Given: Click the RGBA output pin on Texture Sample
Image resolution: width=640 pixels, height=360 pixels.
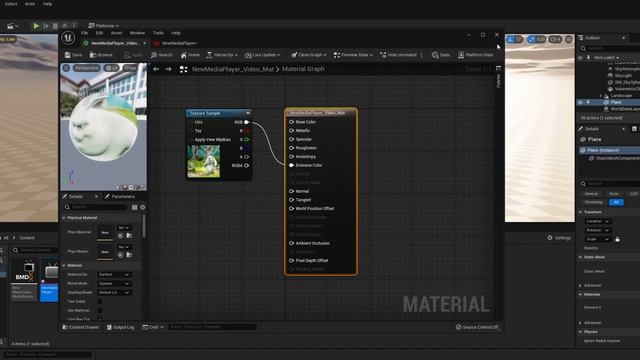Looking at the screenshot, I should [x=247, y=165].
